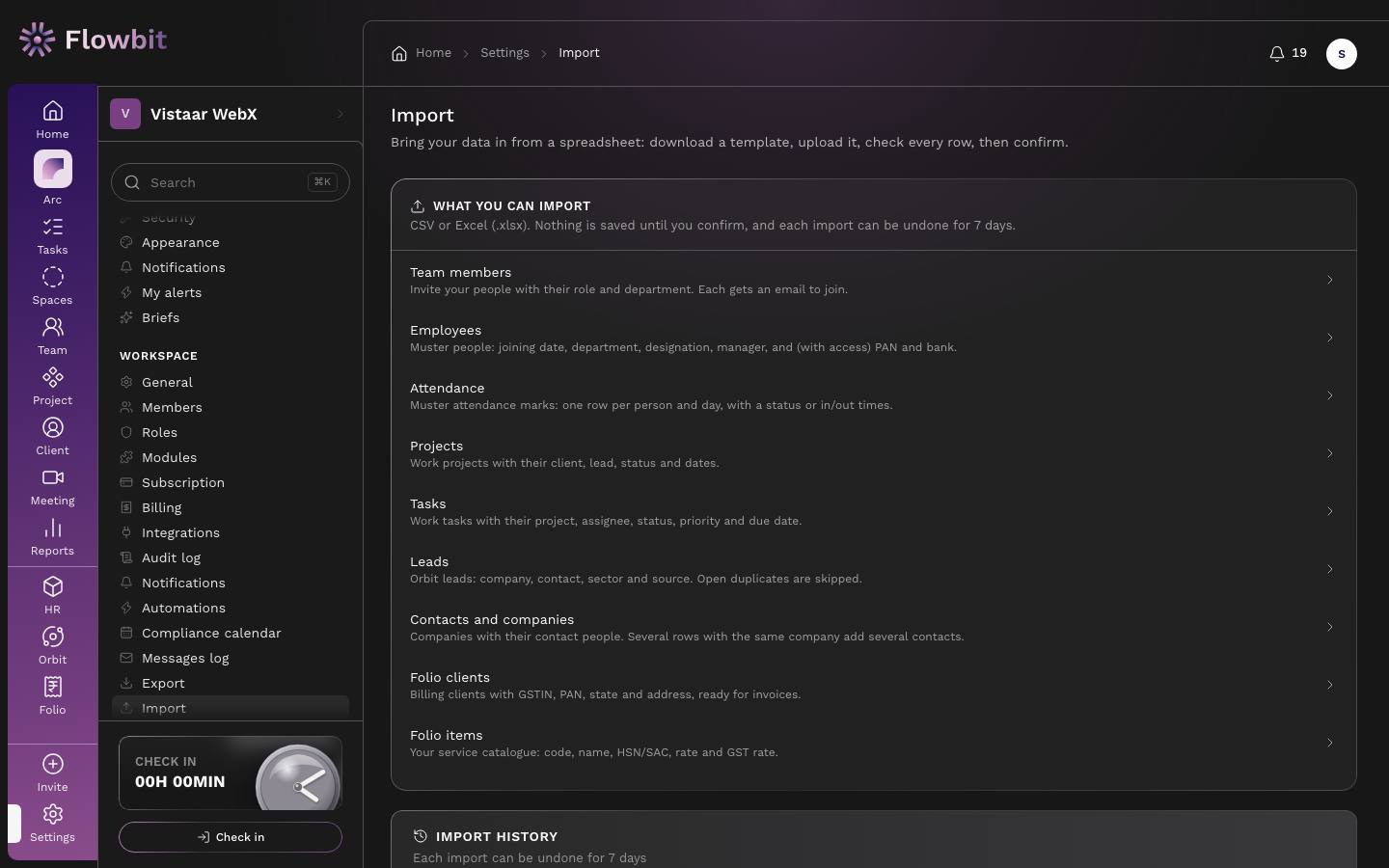Open Messages log settings page

pos(231,659)
